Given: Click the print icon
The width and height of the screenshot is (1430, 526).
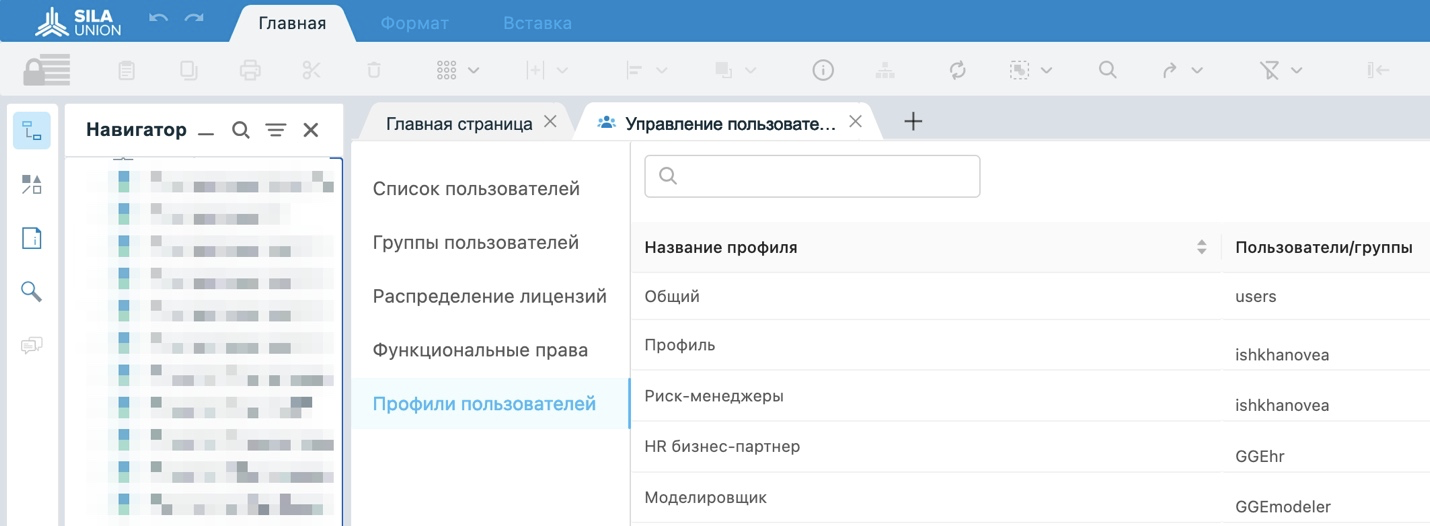Looking at the screenshot, I should click(x=250, y=70).
